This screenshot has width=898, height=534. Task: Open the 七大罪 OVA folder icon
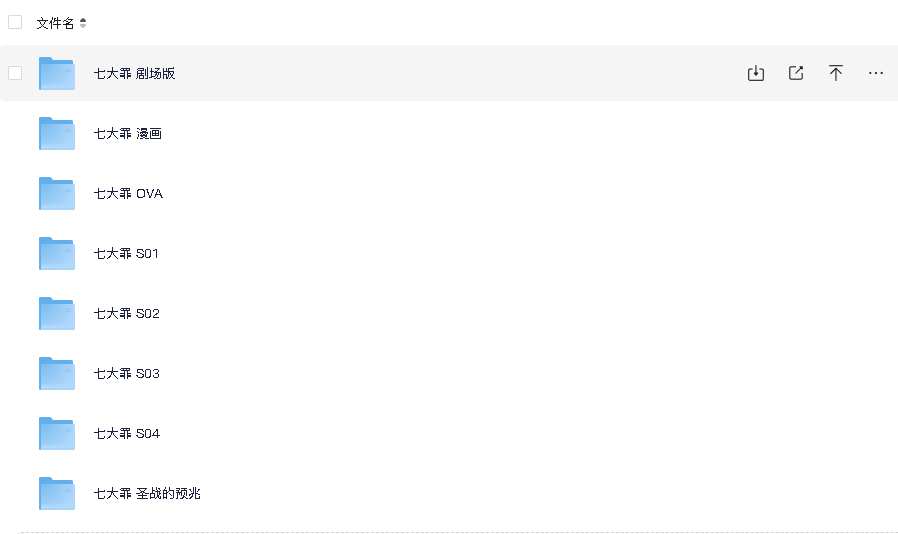(57, 194)
